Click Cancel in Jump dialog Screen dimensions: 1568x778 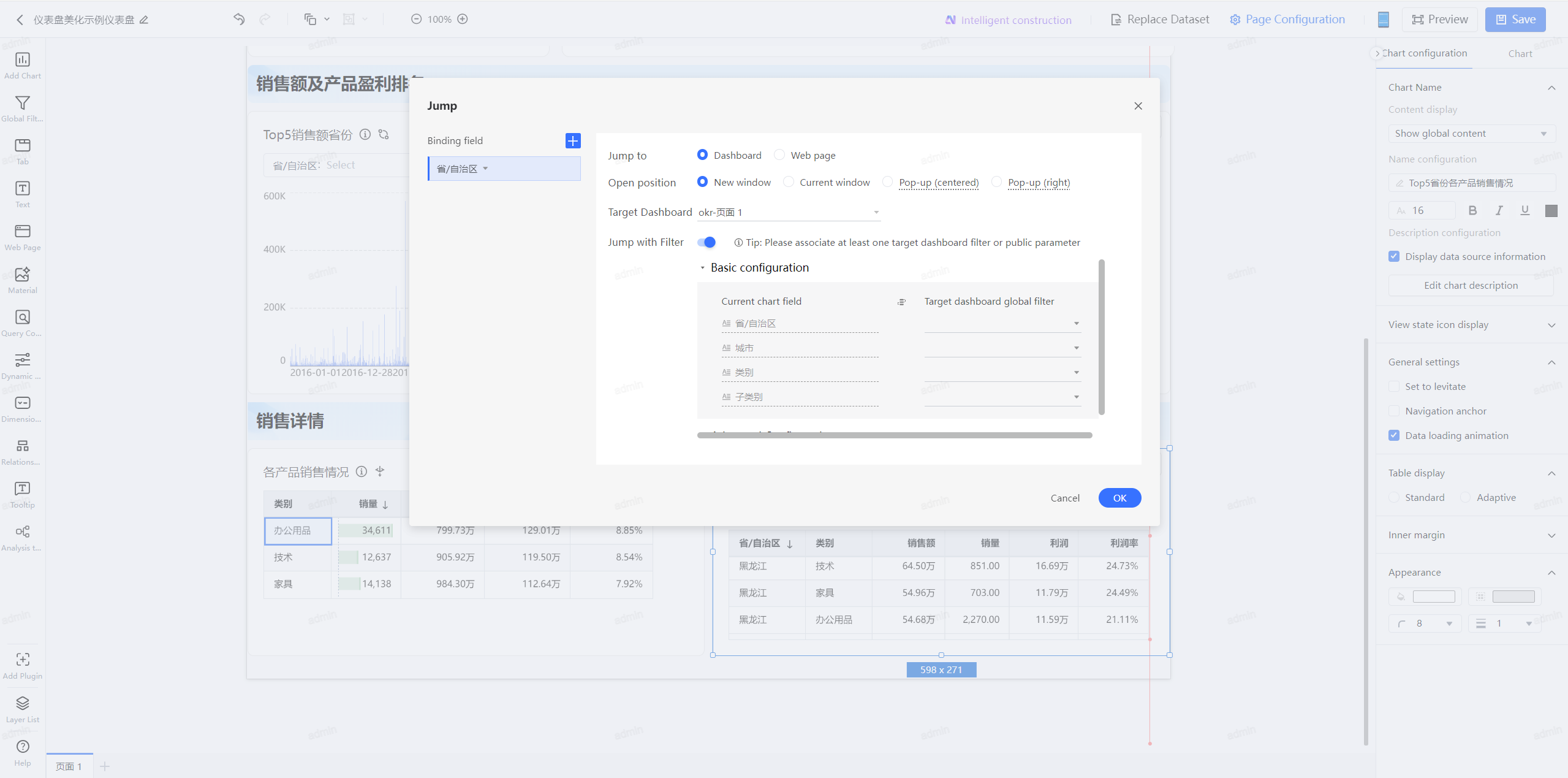[1065, 498]
